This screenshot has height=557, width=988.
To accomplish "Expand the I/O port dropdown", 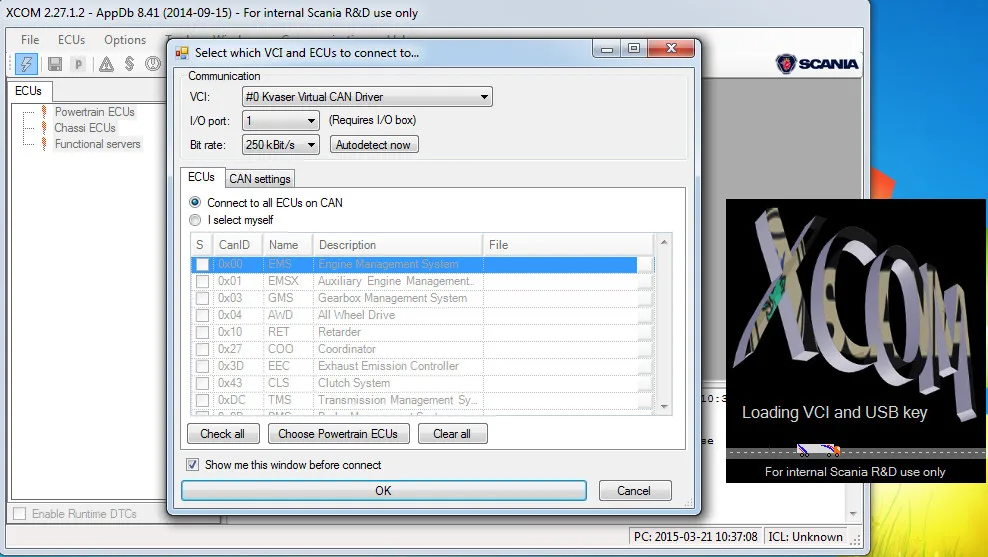I will [x=280, y=120].
